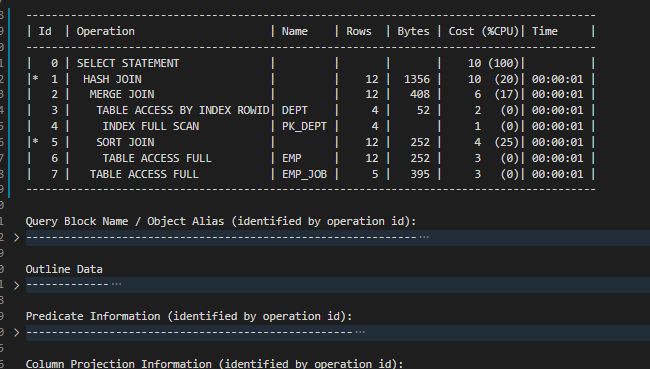Click the Column Projection Information heading
The height and width of the screenshot is (369, 650).
[214, 364]
